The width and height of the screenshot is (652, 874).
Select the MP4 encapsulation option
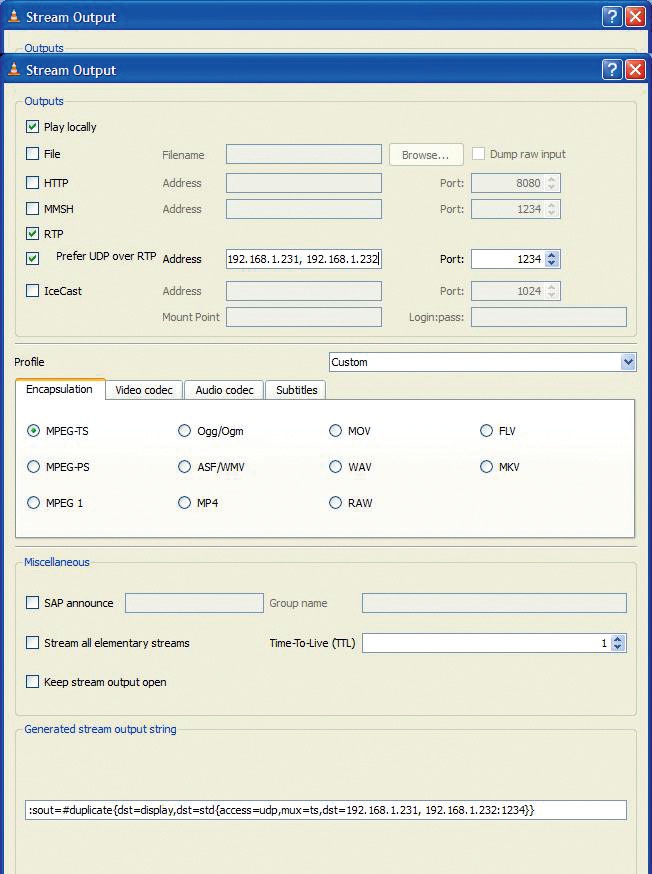pos(184,503)
